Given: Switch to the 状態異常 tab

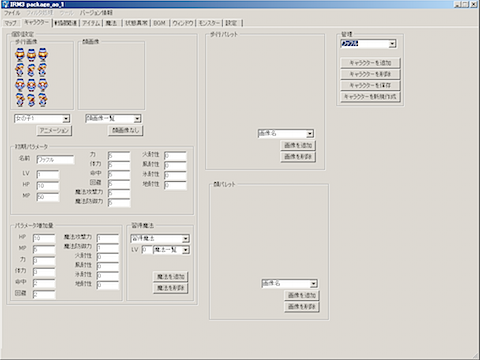Looking at the screenshot, I should click(x=136, y=23).
